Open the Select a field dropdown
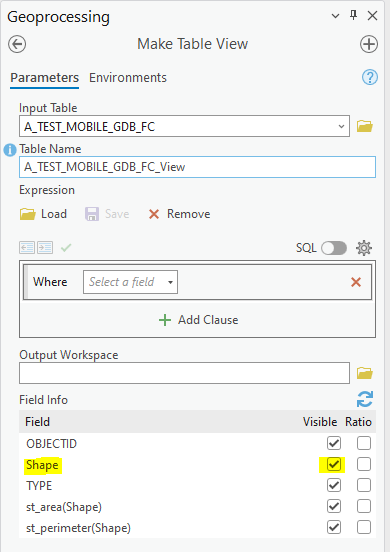 tap(131, 282)
